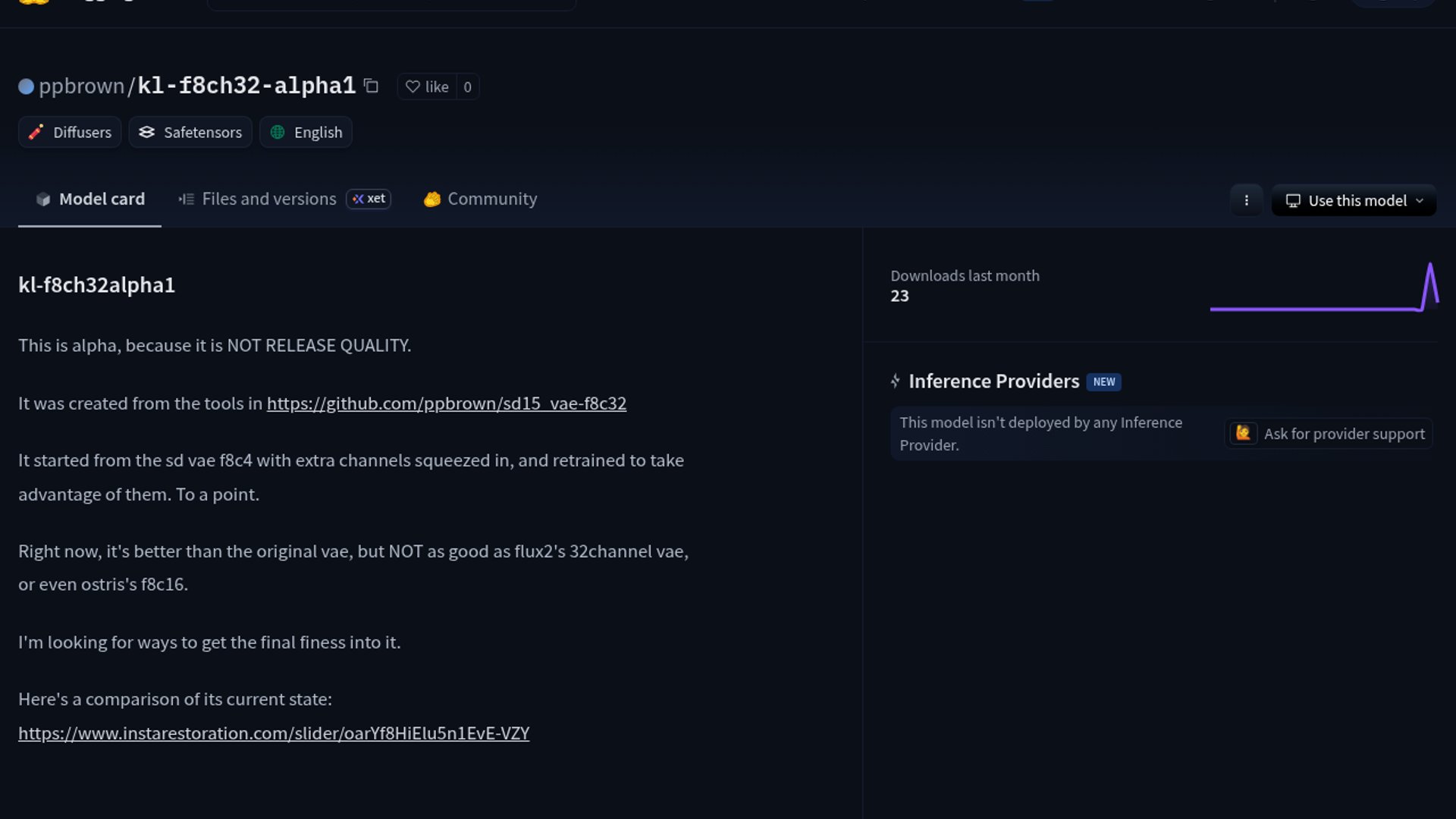The image size is (1456, 819).
Task: Click the downloads last month chart
Action: point(1323,288)
